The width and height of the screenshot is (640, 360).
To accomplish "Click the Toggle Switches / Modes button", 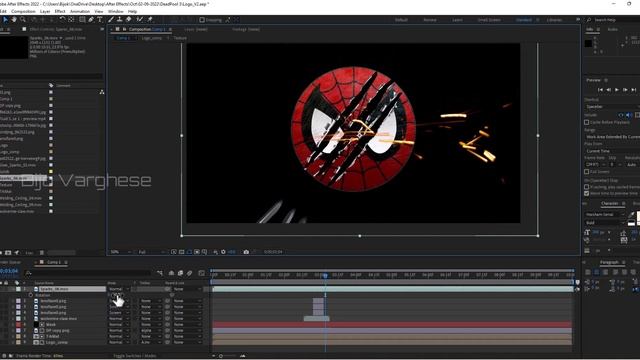I will 135,356.
